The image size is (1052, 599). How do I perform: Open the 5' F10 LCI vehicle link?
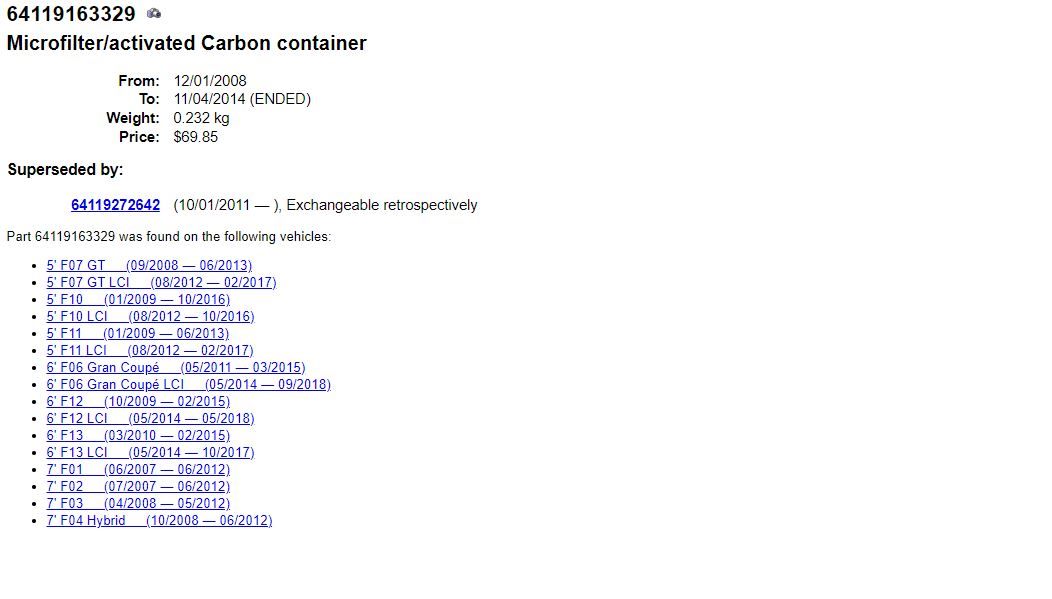tap(150, 317)
